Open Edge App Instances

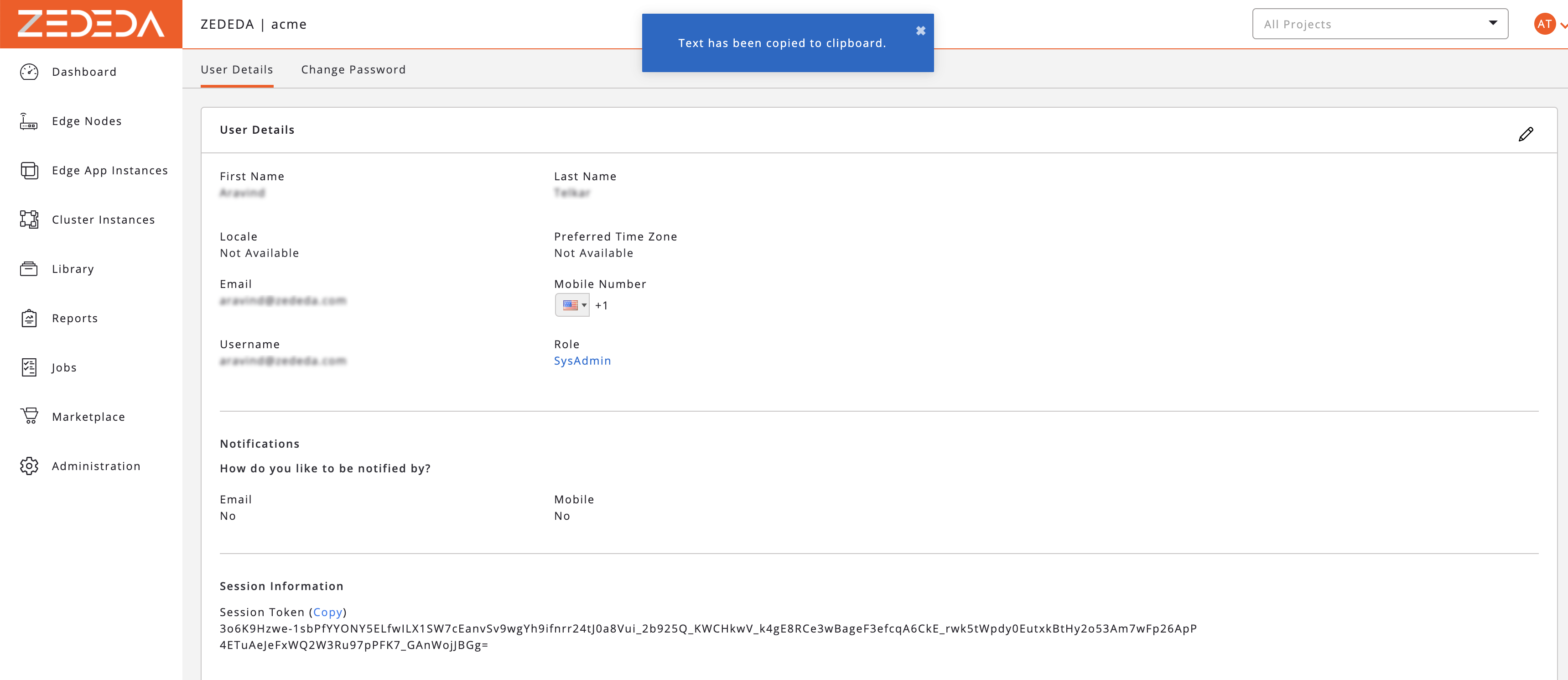[109, 170]
